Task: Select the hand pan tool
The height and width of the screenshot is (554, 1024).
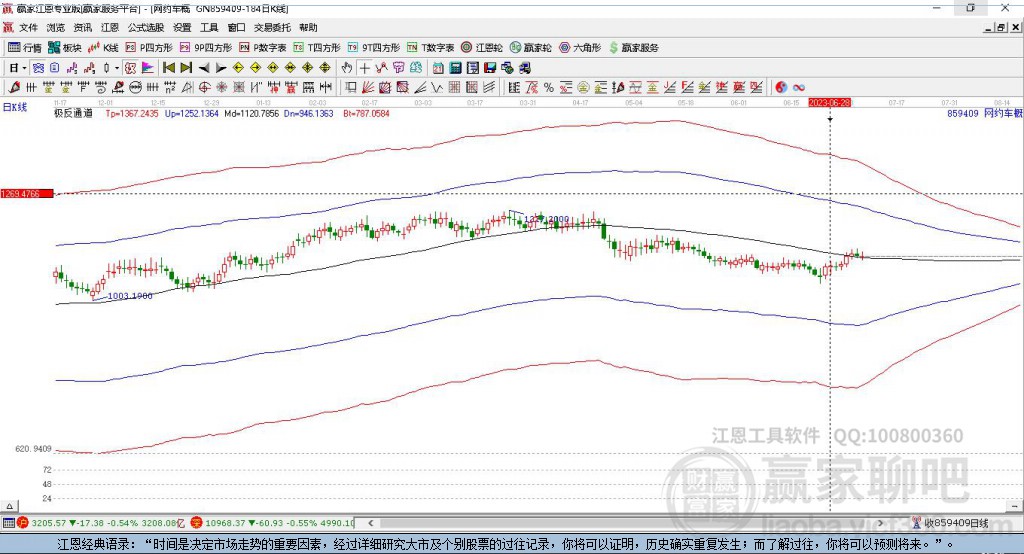Action: click(347, 68)
